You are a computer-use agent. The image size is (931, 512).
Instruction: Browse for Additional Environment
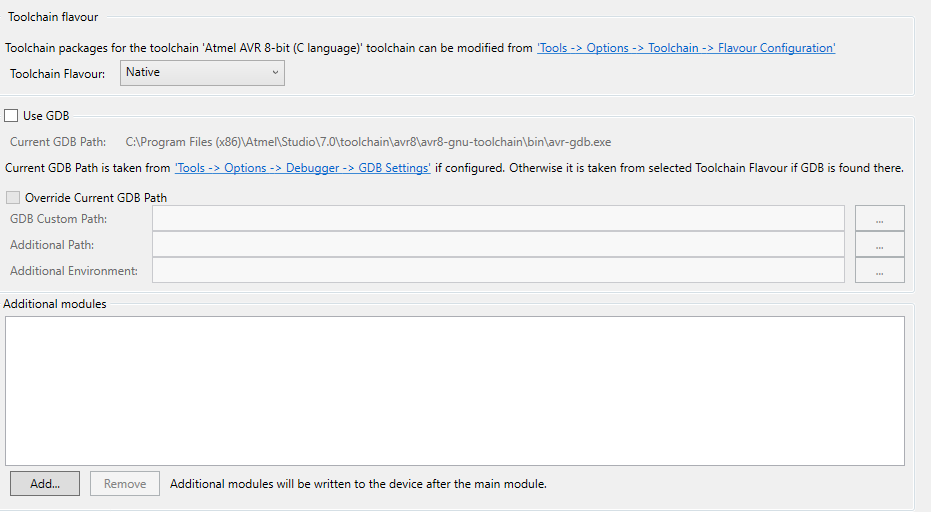[879, 270]
